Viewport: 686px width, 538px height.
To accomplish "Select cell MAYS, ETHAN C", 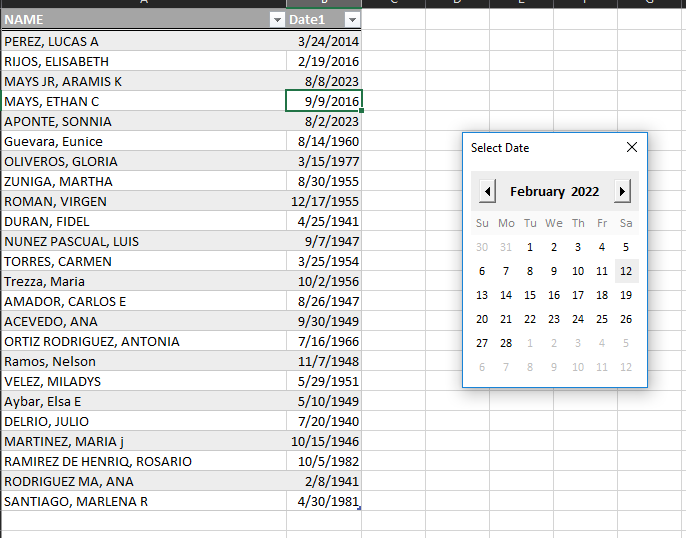I will tap(144, 101).
